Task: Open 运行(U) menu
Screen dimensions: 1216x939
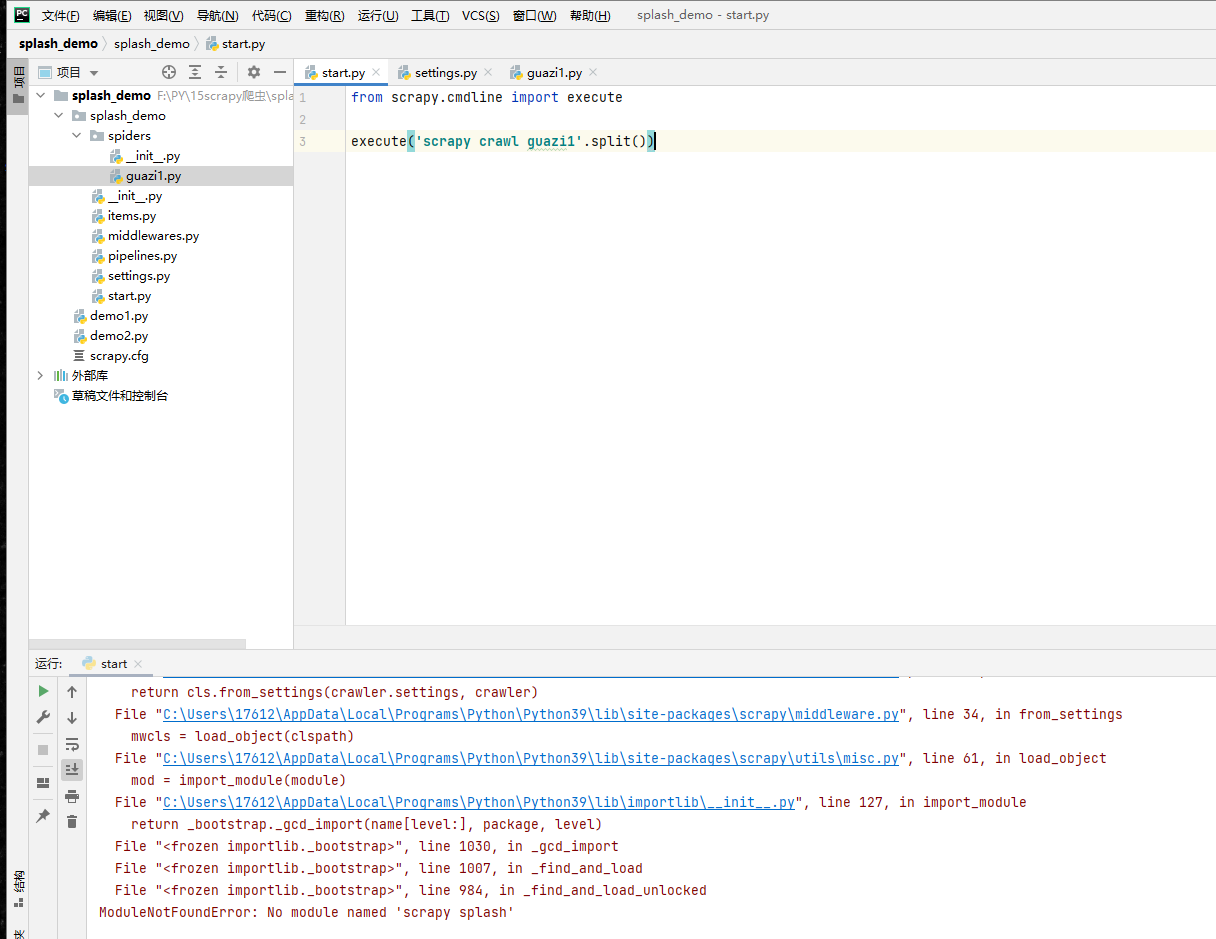Action: coord(378,16)
